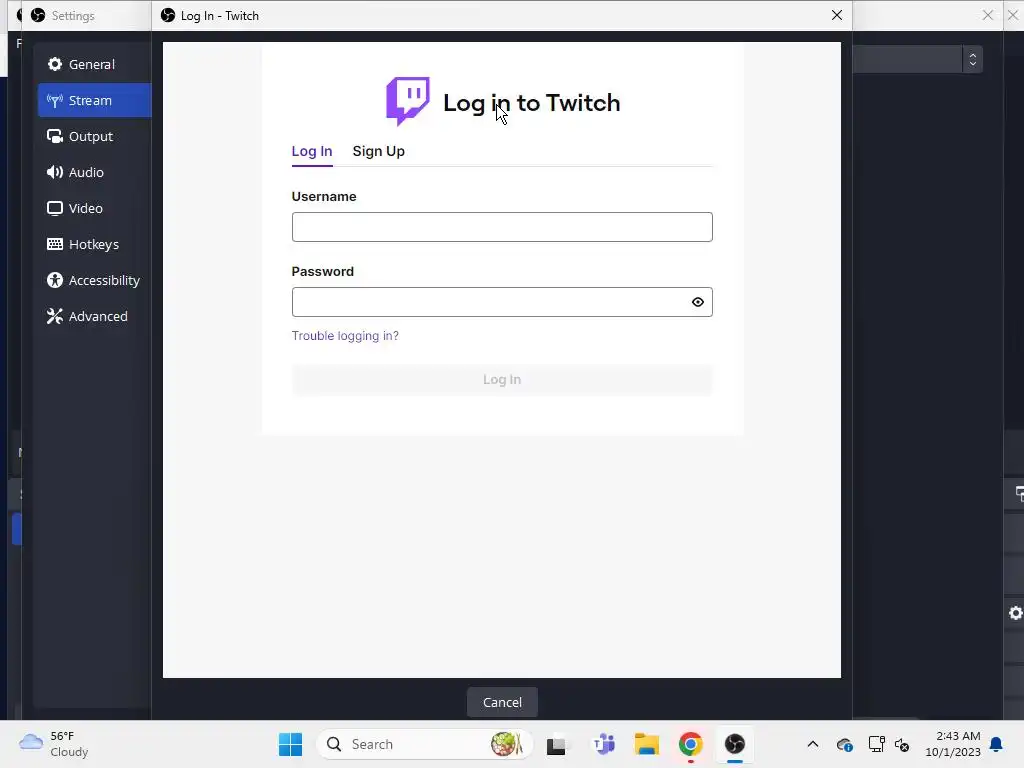The height and width of the screenshot is (768, 1024).
Task: Open Accessibility settings category
Action: click(94, 280)
